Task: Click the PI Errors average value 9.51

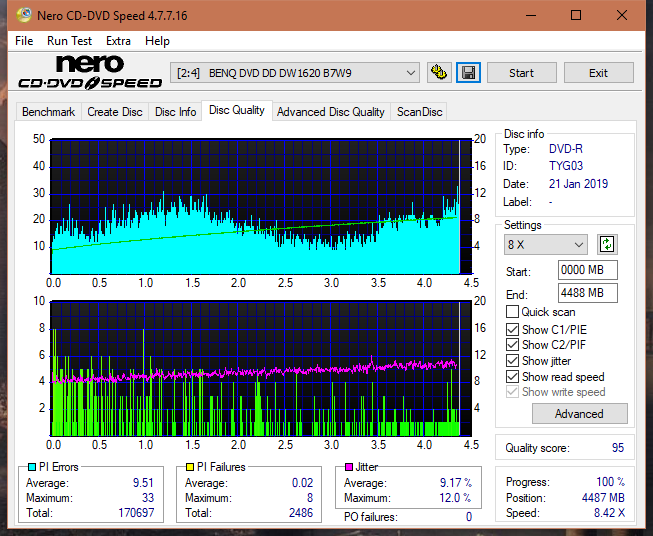Action: point(143,482)
